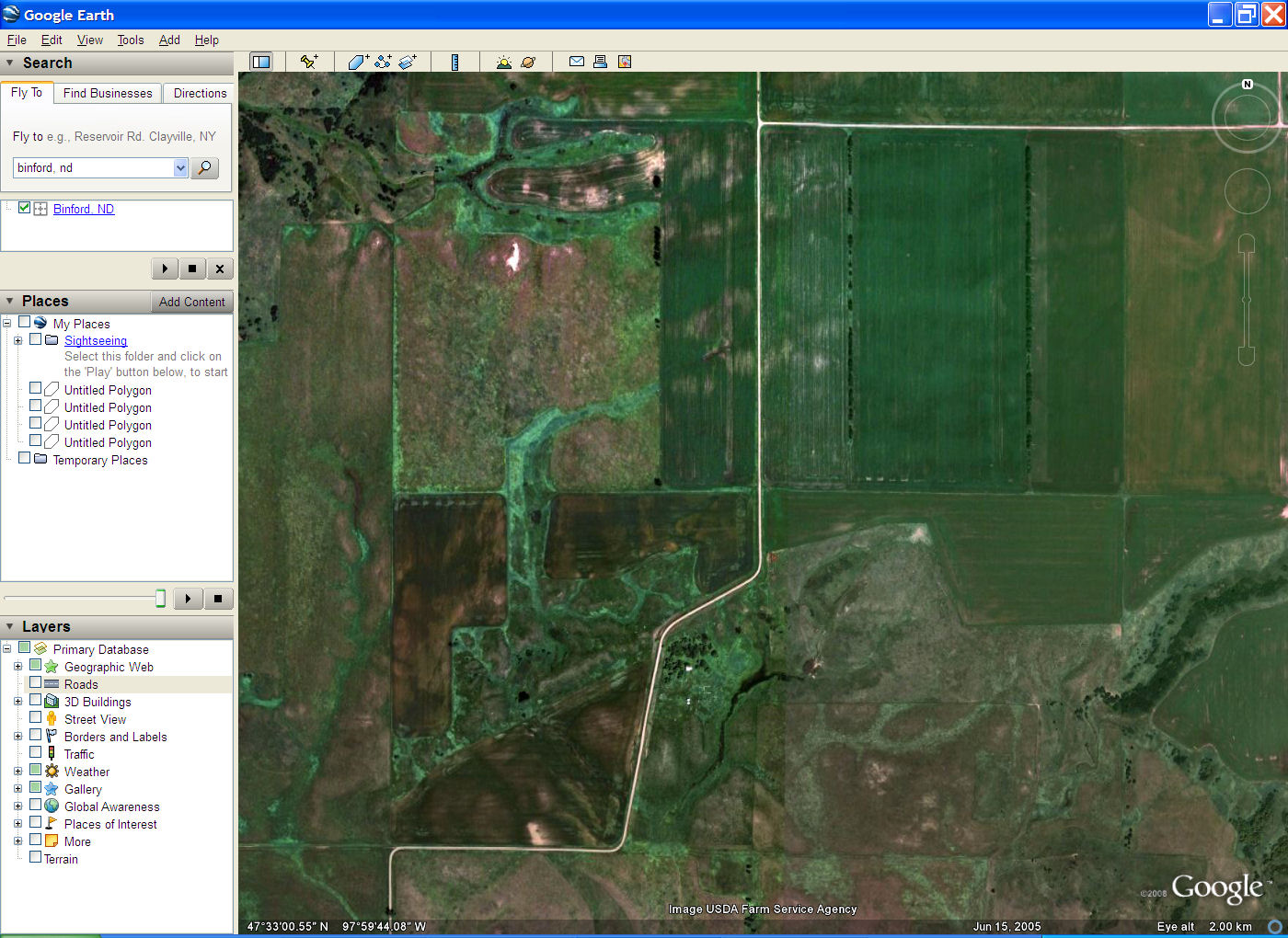1288x938 pixels.
Task: Select the Add Polygon tool
Action: 358,62
